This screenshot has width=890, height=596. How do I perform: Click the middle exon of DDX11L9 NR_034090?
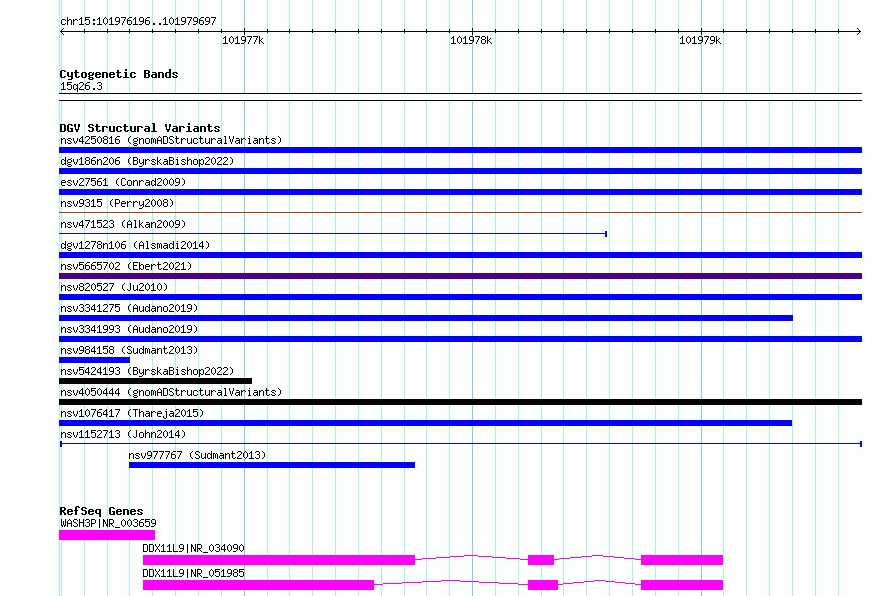[x=541, y=560]
